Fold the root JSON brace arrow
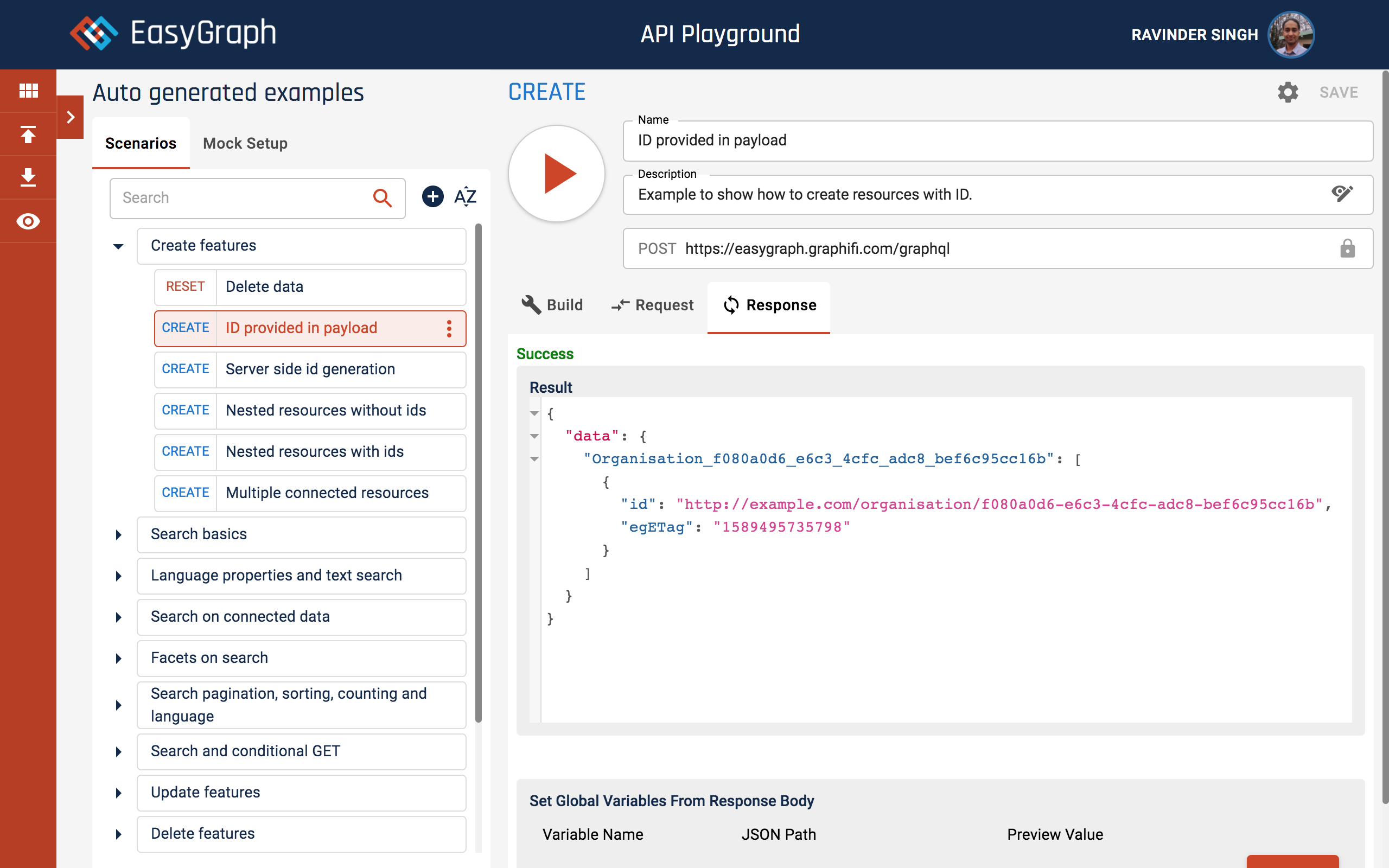1389x868 pixels. click(x=534, y=413)
